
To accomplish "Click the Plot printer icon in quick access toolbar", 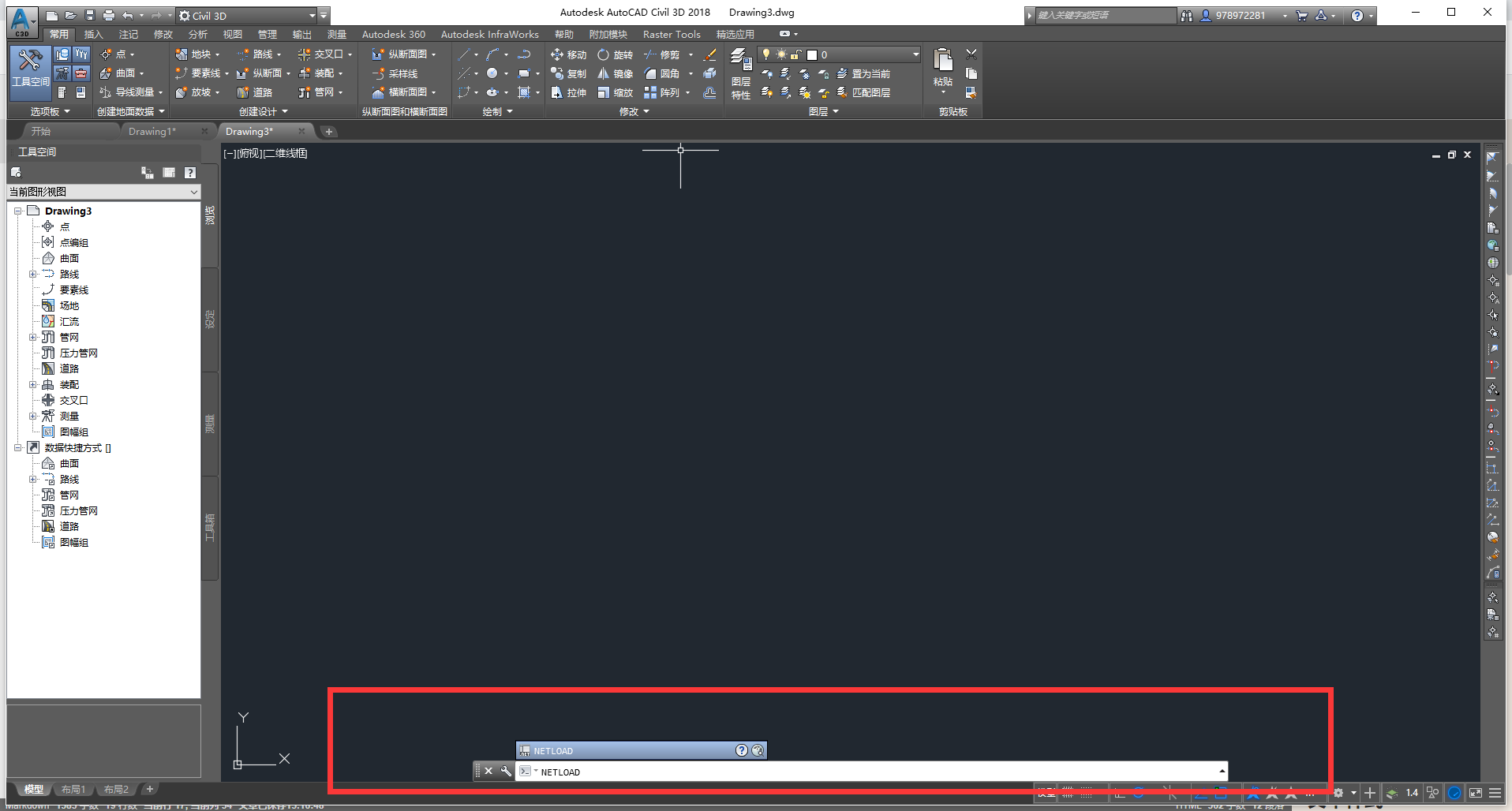I will pos(108,15).
